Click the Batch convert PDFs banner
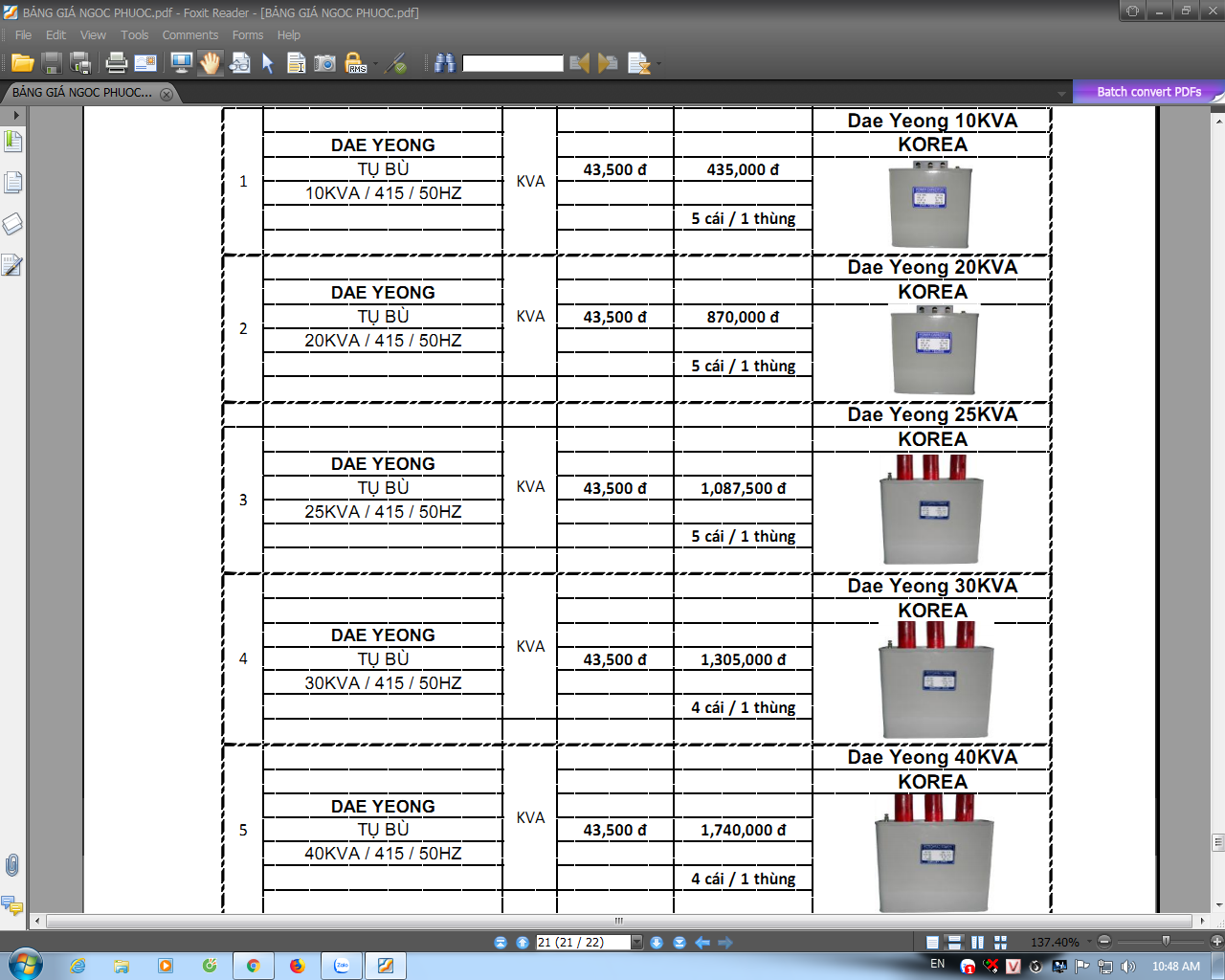This screenshot has width=1225, height=980. pos(1148,92)
